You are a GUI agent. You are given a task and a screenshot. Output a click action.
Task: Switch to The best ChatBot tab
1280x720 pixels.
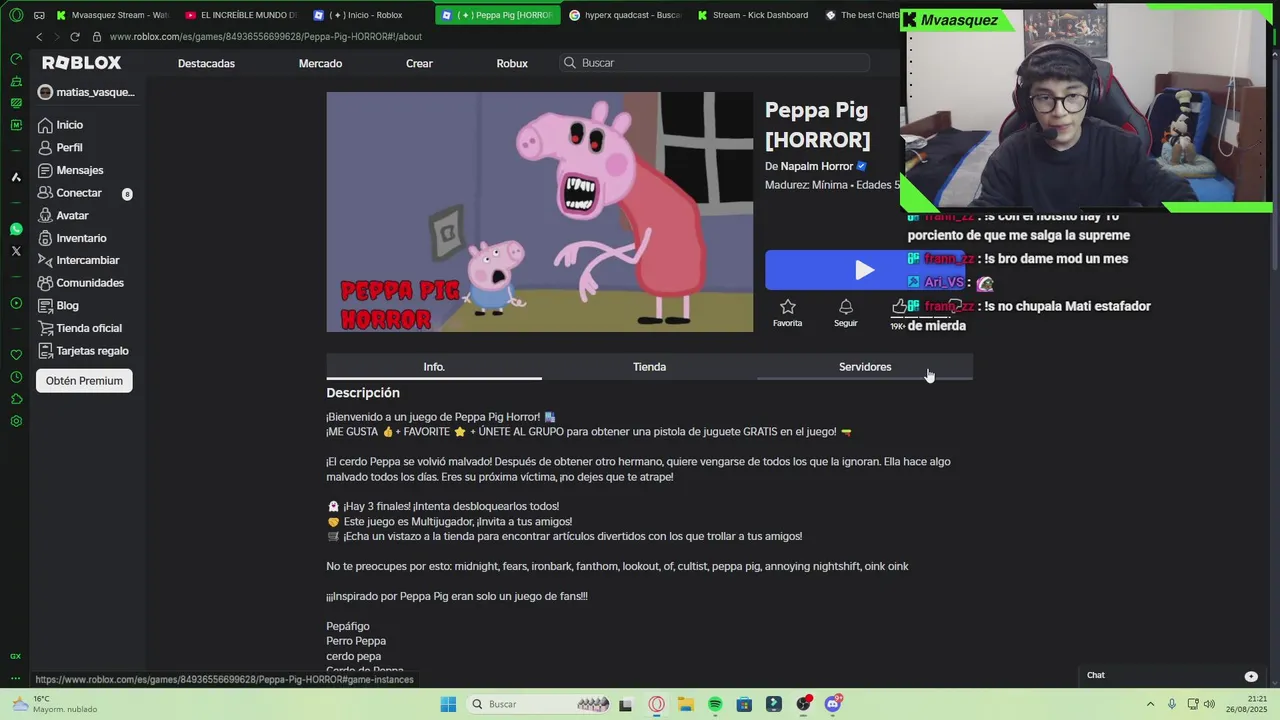pyautogui.click(x=862, y=15)
